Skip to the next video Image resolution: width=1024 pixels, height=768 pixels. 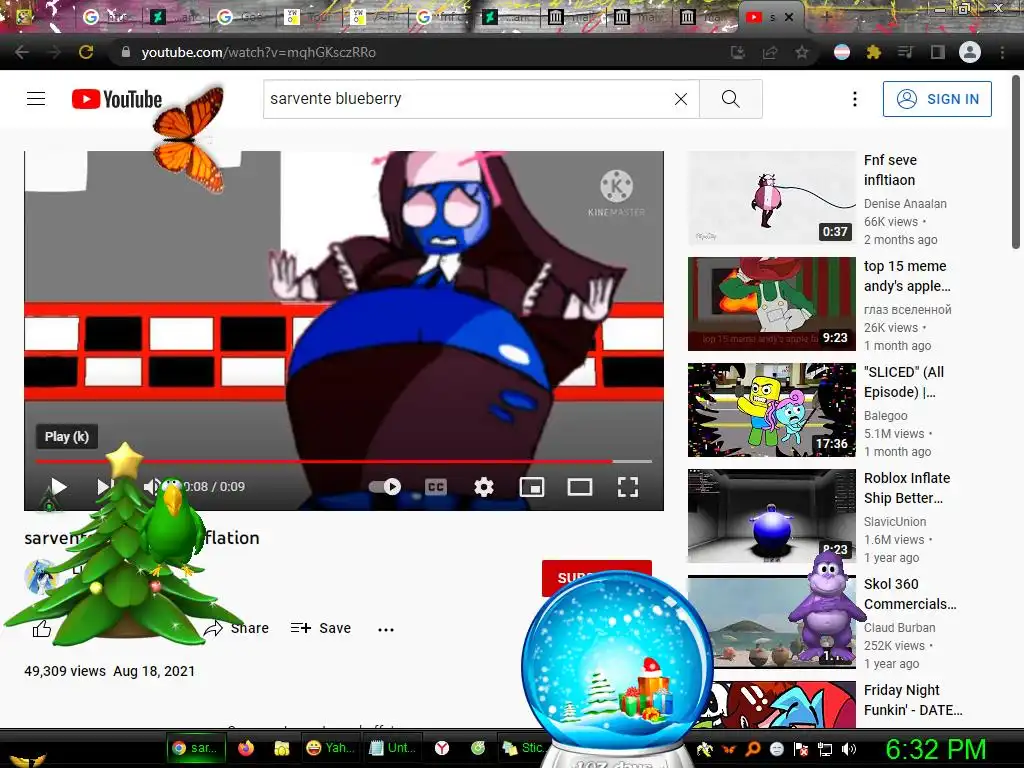103,486
